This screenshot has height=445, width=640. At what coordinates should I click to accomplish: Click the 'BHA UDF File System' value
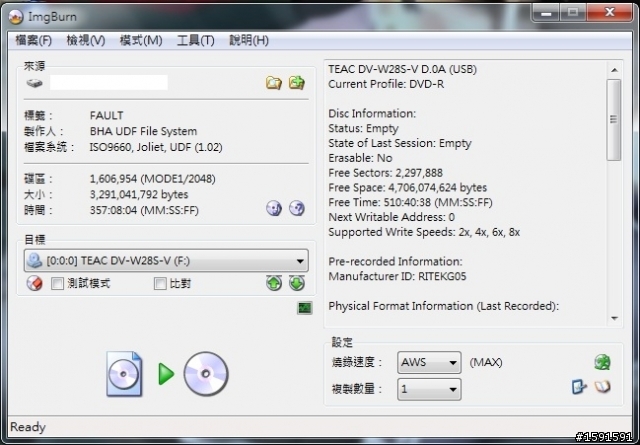pyautogui.click(x=143, y=131)
